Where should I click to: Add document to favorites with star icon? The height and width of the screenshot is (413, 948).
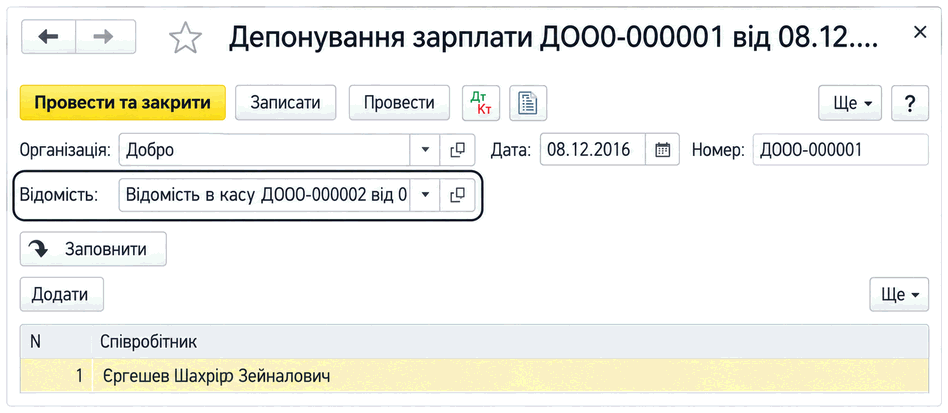185,37
